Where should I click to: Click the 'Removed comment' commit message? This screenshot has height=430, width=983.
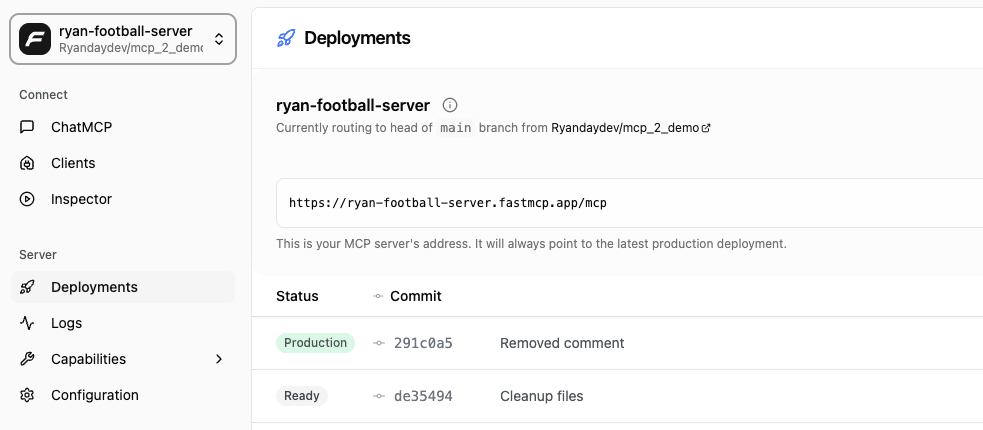point(562,343)
